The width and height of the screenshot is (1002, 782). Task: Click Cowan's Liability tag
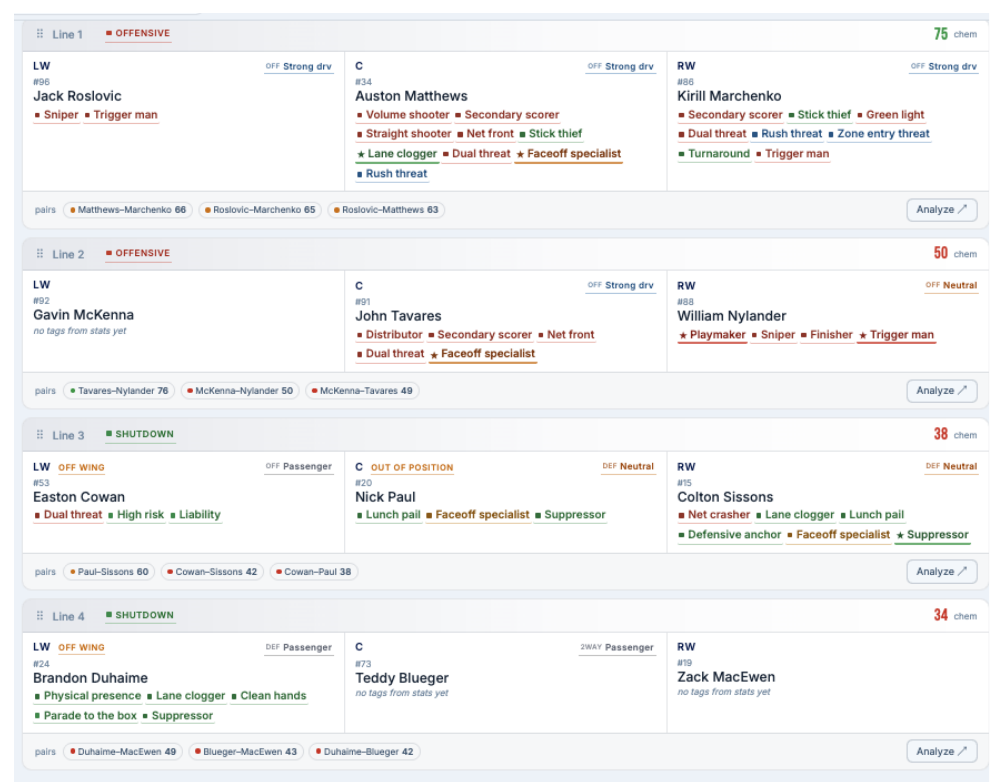(x=196, y=515)
